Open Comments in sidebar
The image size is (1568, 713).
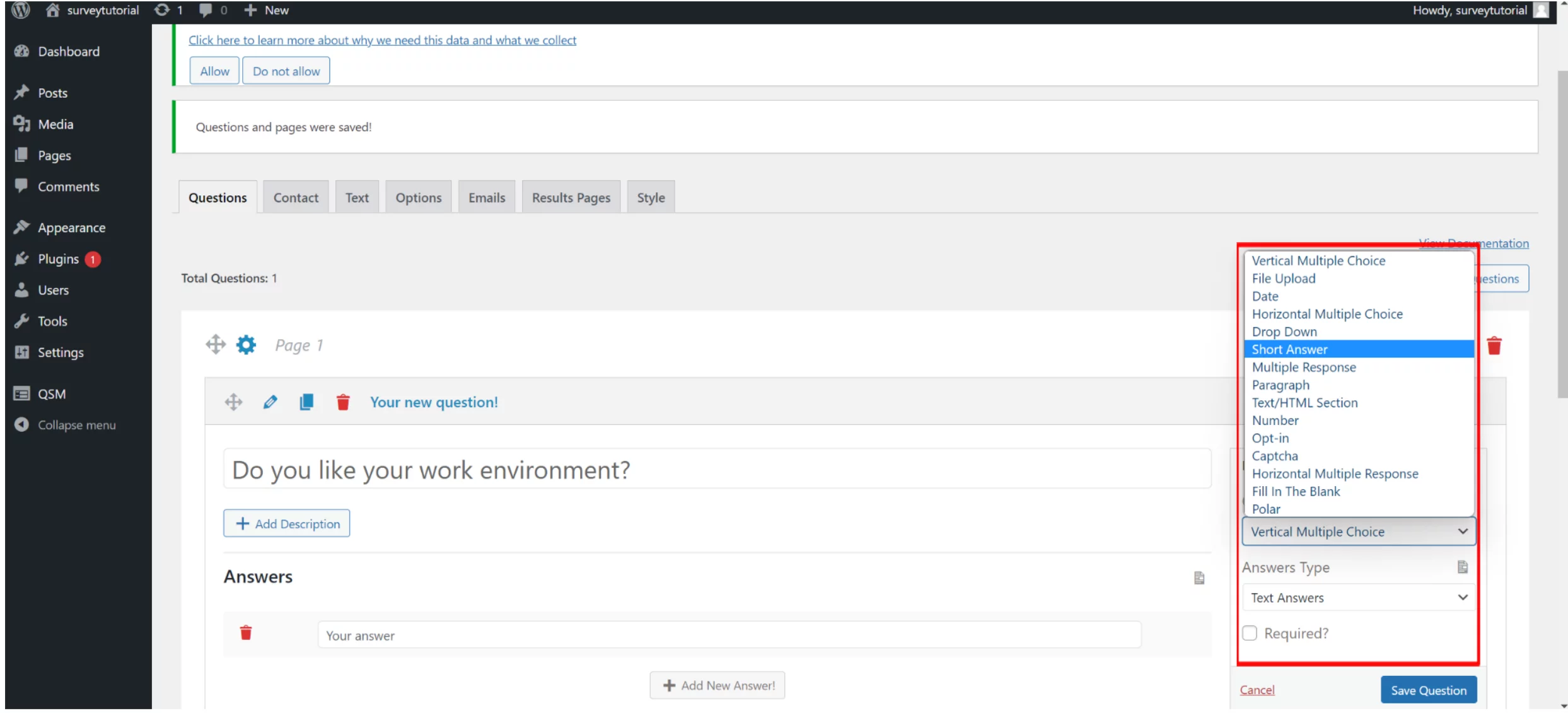pyautogui.click(x=68, y=187)
